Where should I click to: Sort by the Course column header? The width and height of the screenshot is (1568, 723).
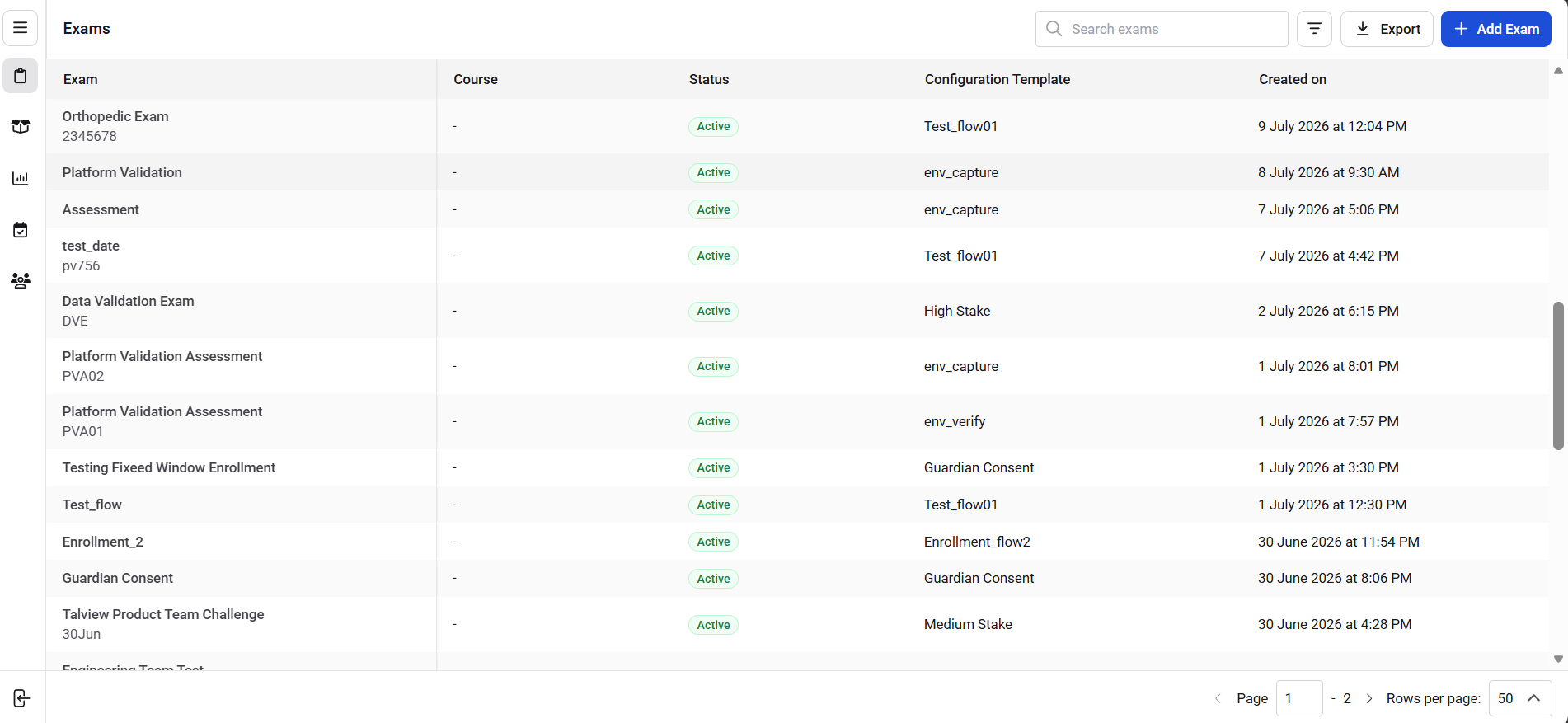(x=476, y=79)
